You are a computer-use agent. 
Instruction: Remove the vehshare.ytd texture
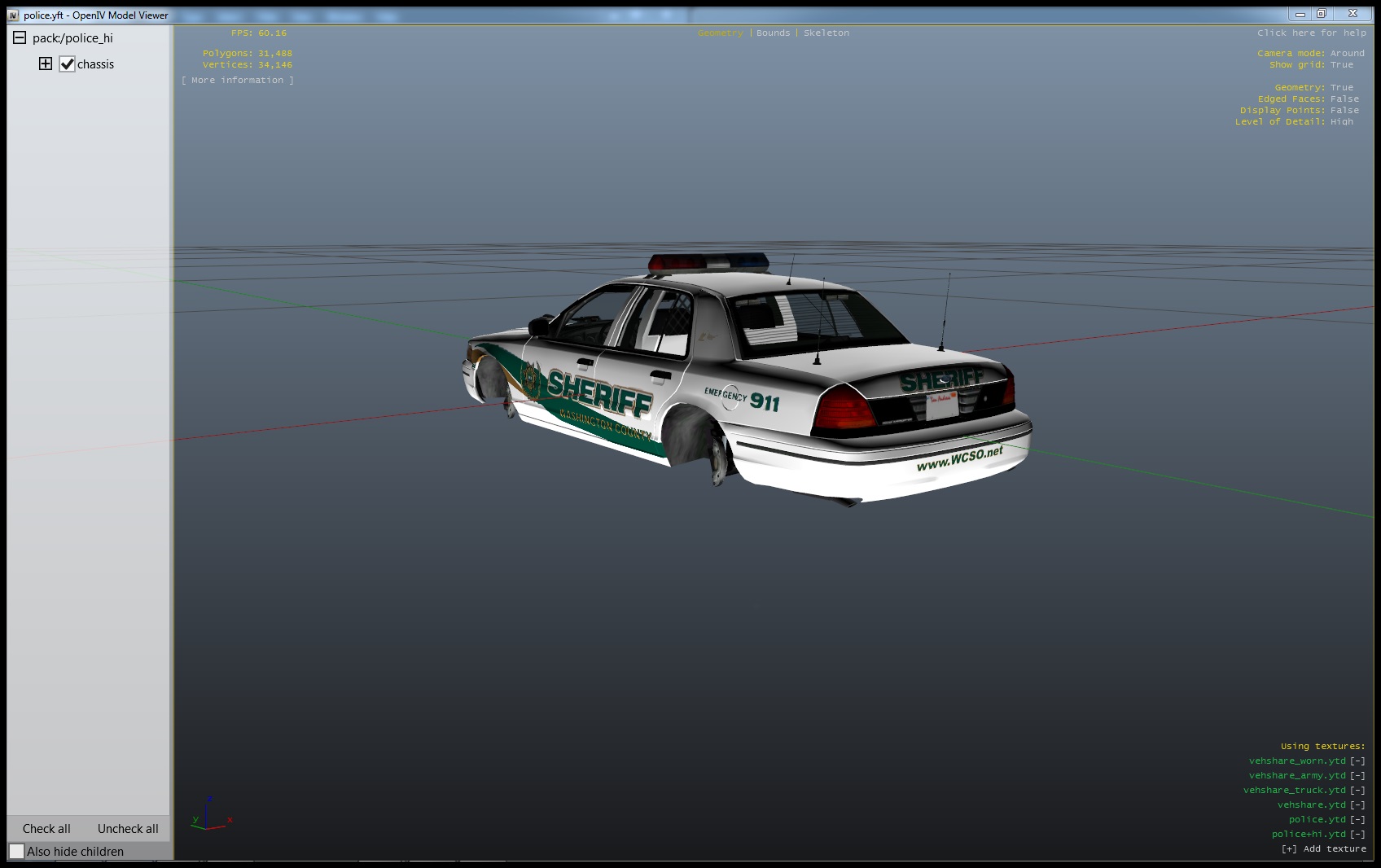coord(1357,805)
